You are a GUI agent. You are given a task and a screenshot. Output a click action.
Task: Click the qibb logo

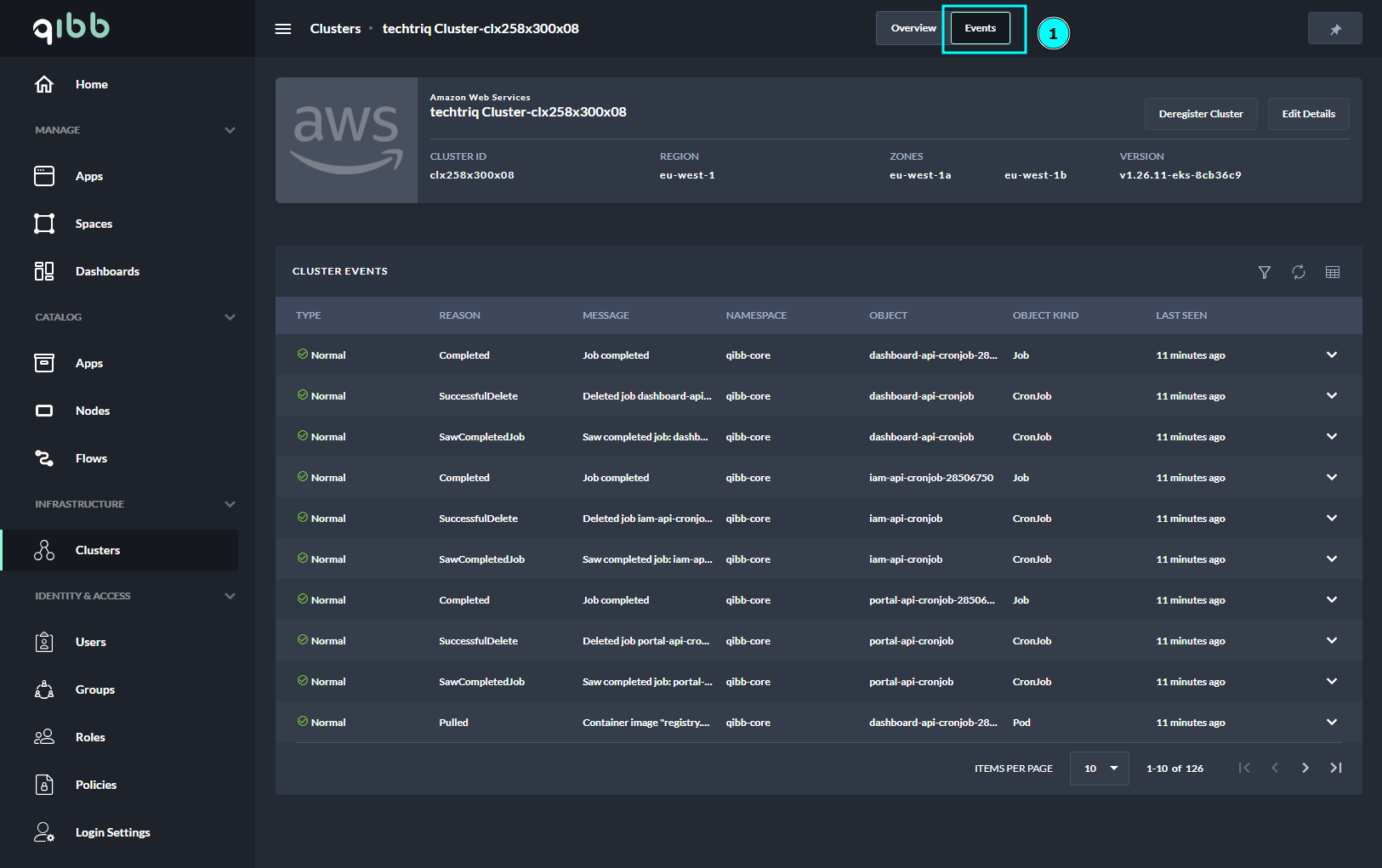pyautogui.click(x=71, y=28)
